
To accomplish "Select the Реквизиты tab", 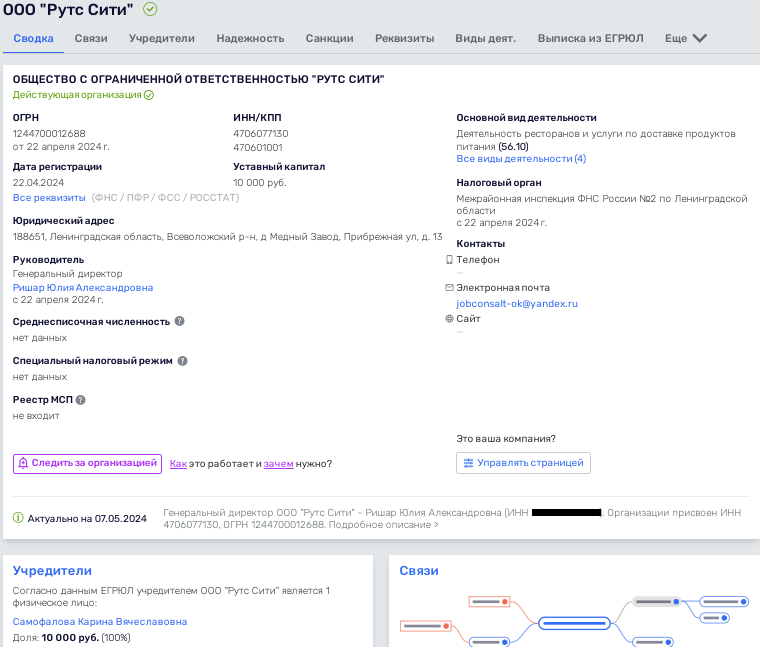I will pyautogui.click(x=405, y=38).
